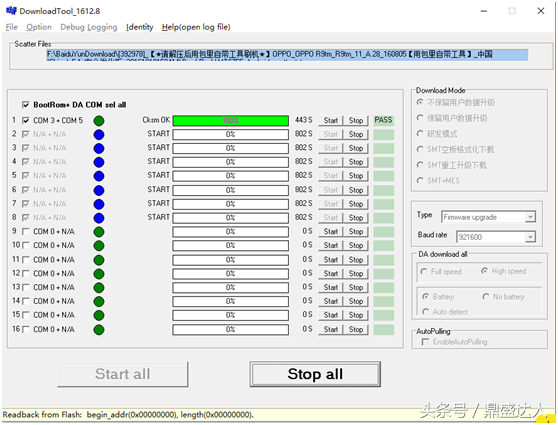Click the 100% green progress bar on row 1
Image resolution: width=558 pixels, height=425 pixels.
tap(231, 121)
